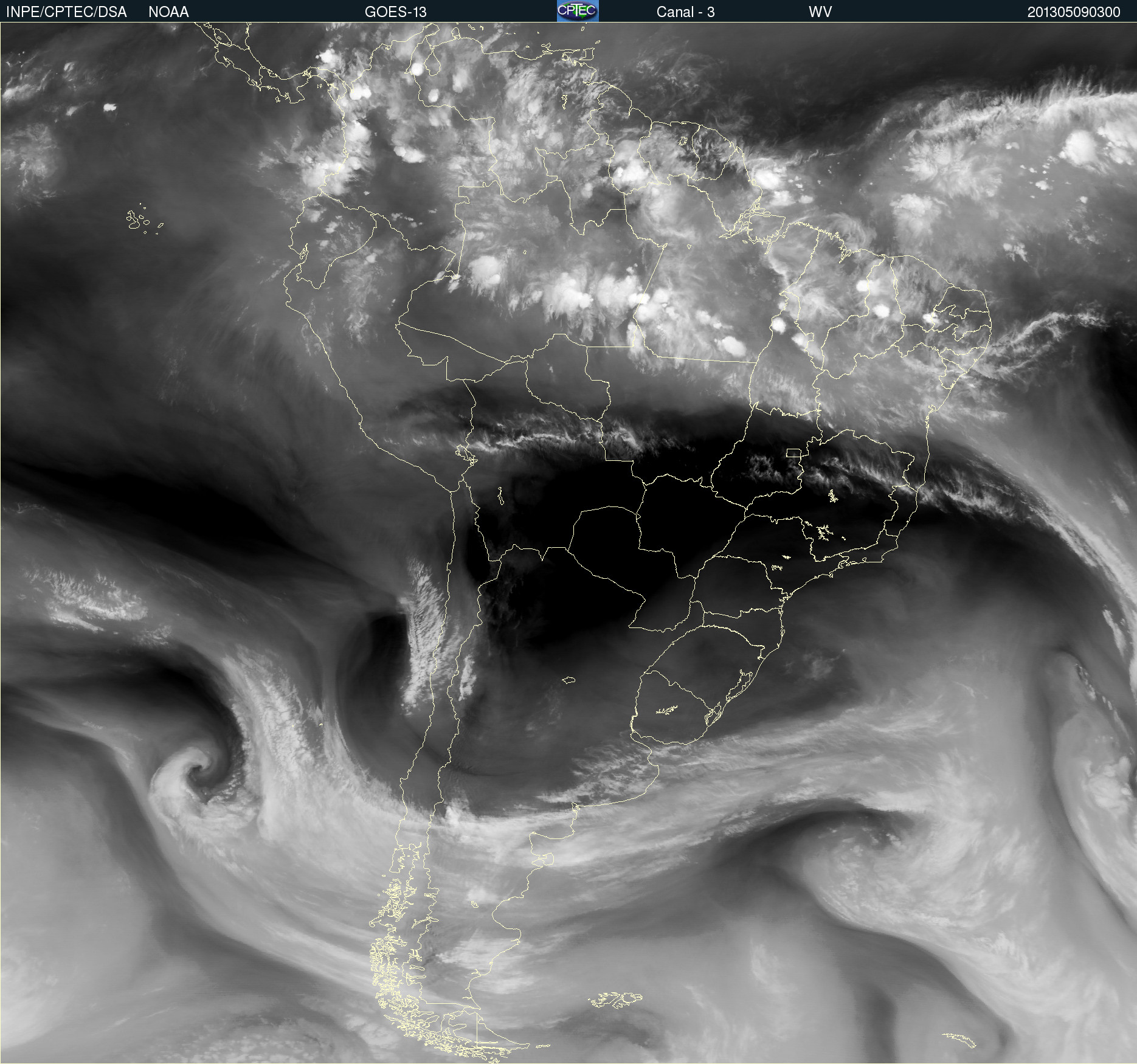This screenshot has height=1064, width=1137.
Task: Click the CPTEC logo in the header
Action: pyautogui.click(x=578, y=11)
